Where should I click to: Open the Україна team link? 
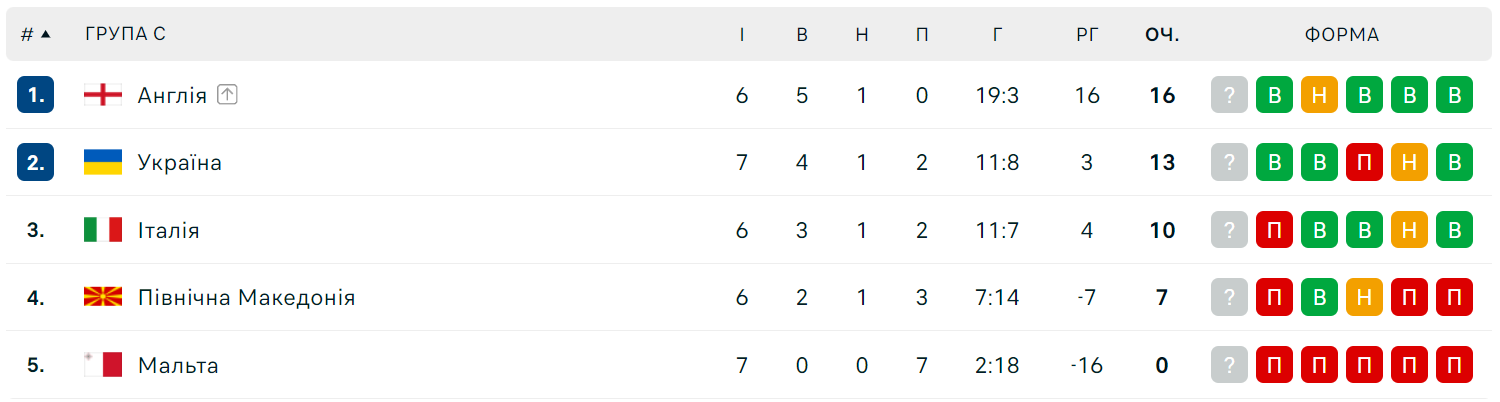180,162
